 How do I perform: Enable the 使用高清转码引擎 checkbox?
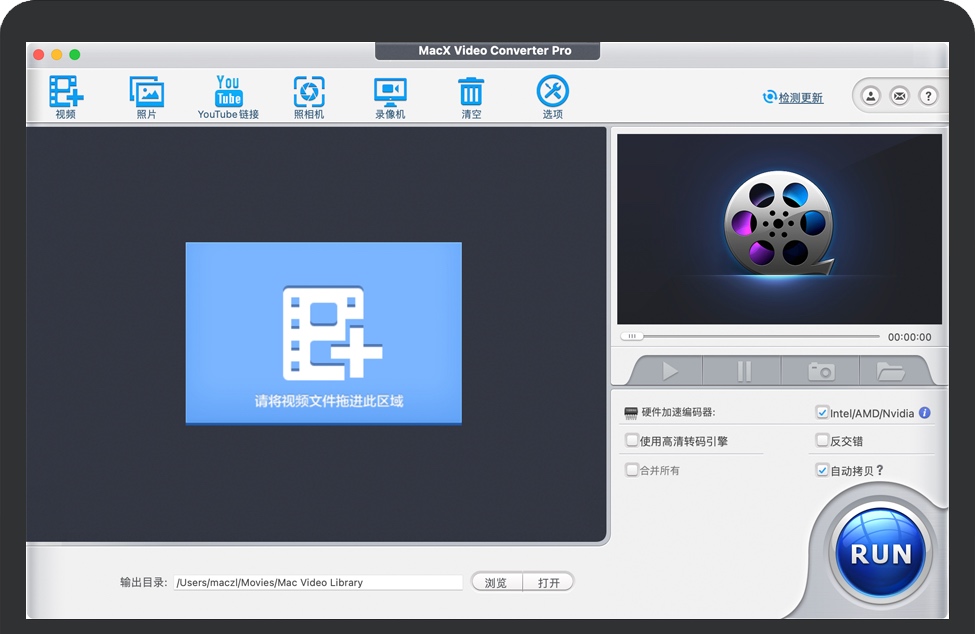[631, 440]
